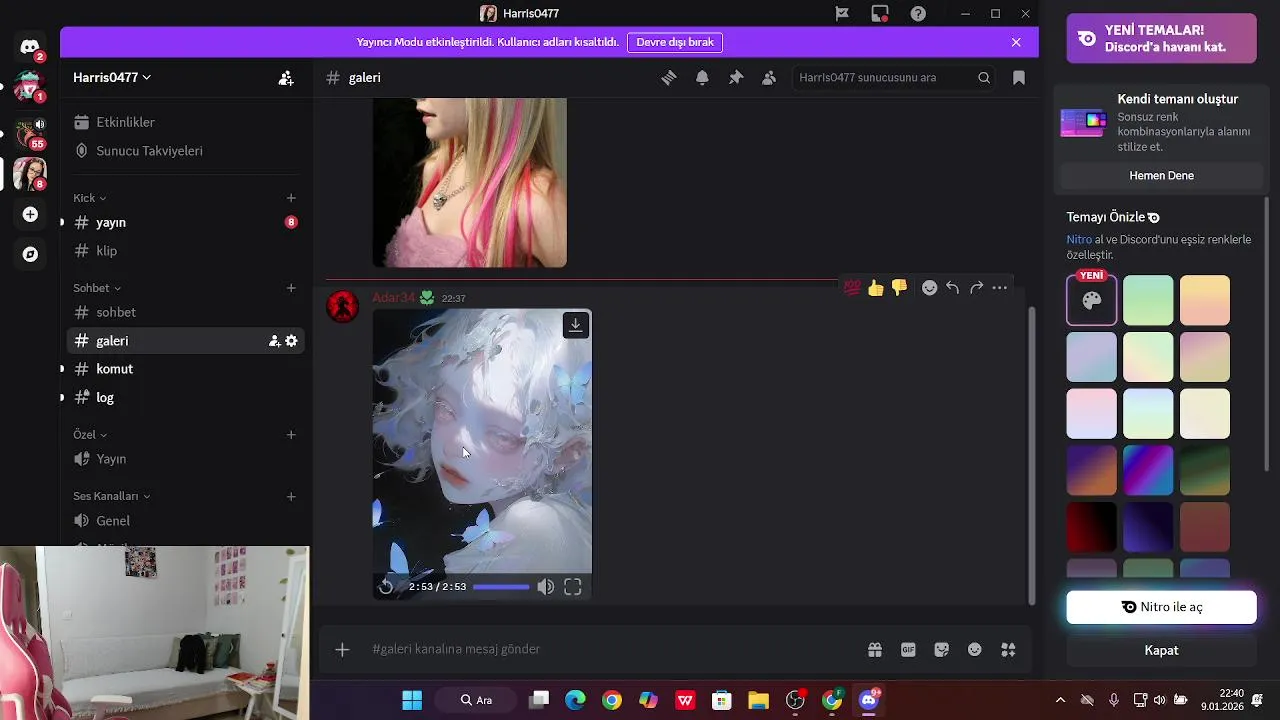Screen dimensions: 1280x720
Task: Open emoji picker in message bar
Action: pos(975,650)
